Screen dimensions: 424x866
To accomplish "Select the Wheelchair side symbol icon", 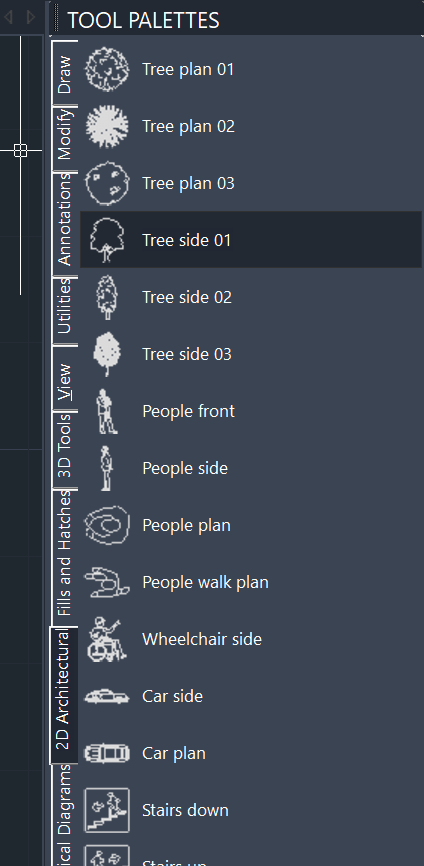I will point(107,639).
